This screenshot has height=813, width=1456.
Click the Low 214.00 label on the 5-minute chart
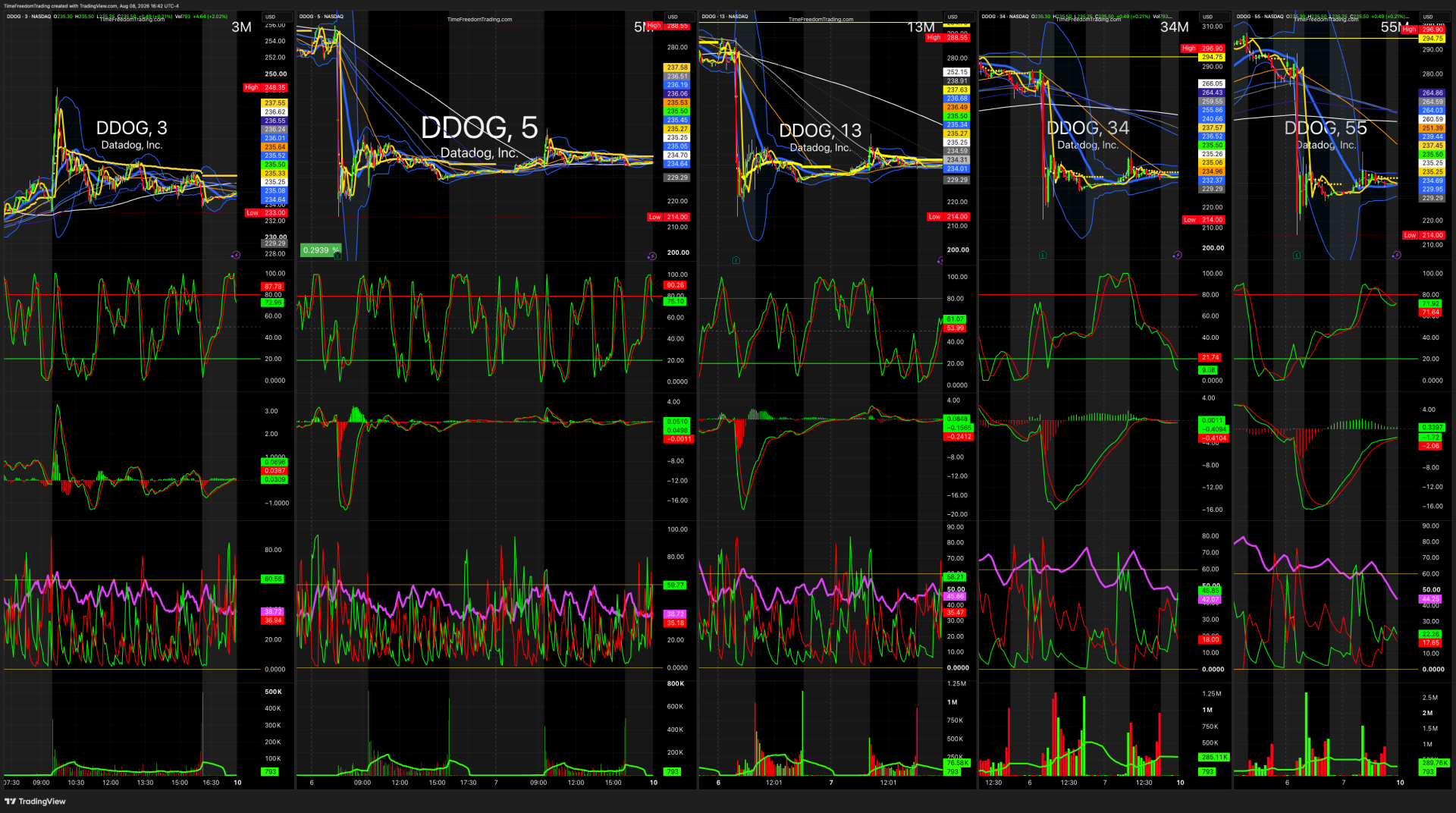(668, 217)
